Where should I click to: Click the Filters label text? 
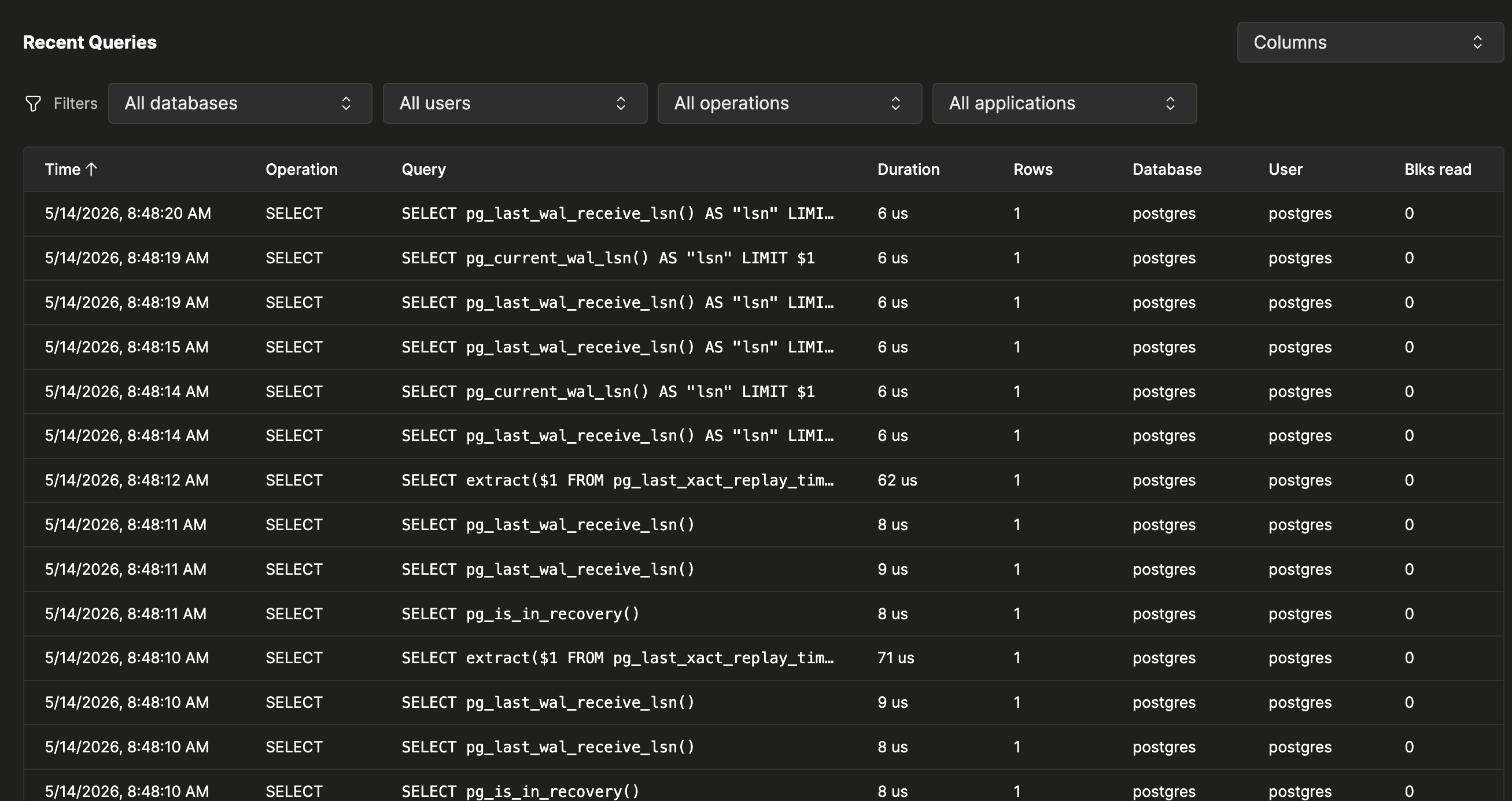click(x=75, y=104)
